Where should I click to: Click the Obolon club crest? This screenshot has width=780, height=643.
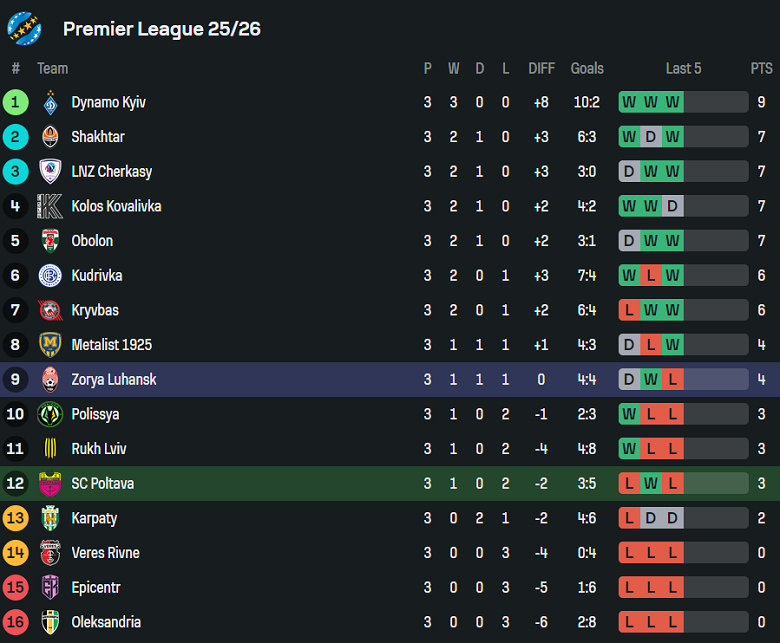(x=50, y=241)
